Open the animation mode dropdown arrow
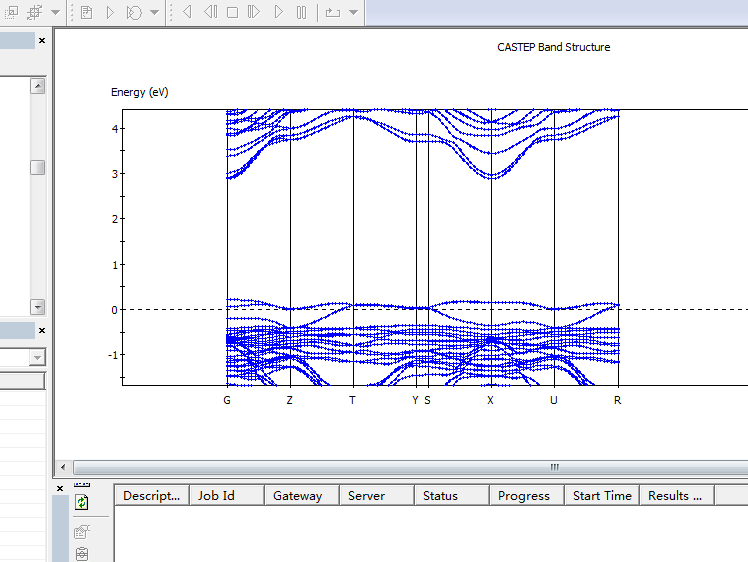Image resolution: width=748 pixels, height=562 pixels. coord(353,12)
